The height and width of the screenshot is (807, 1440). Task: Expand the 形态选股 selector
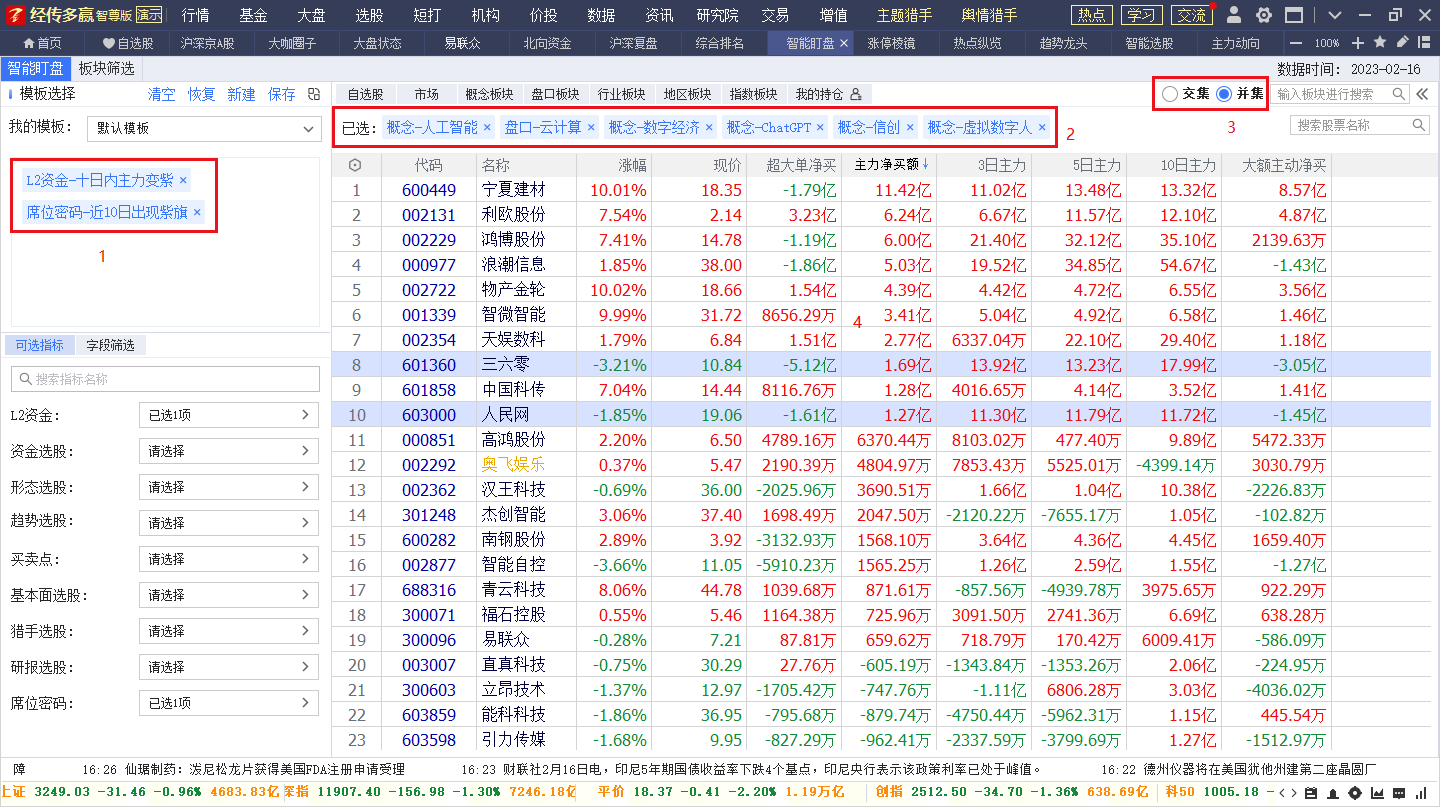229,487
